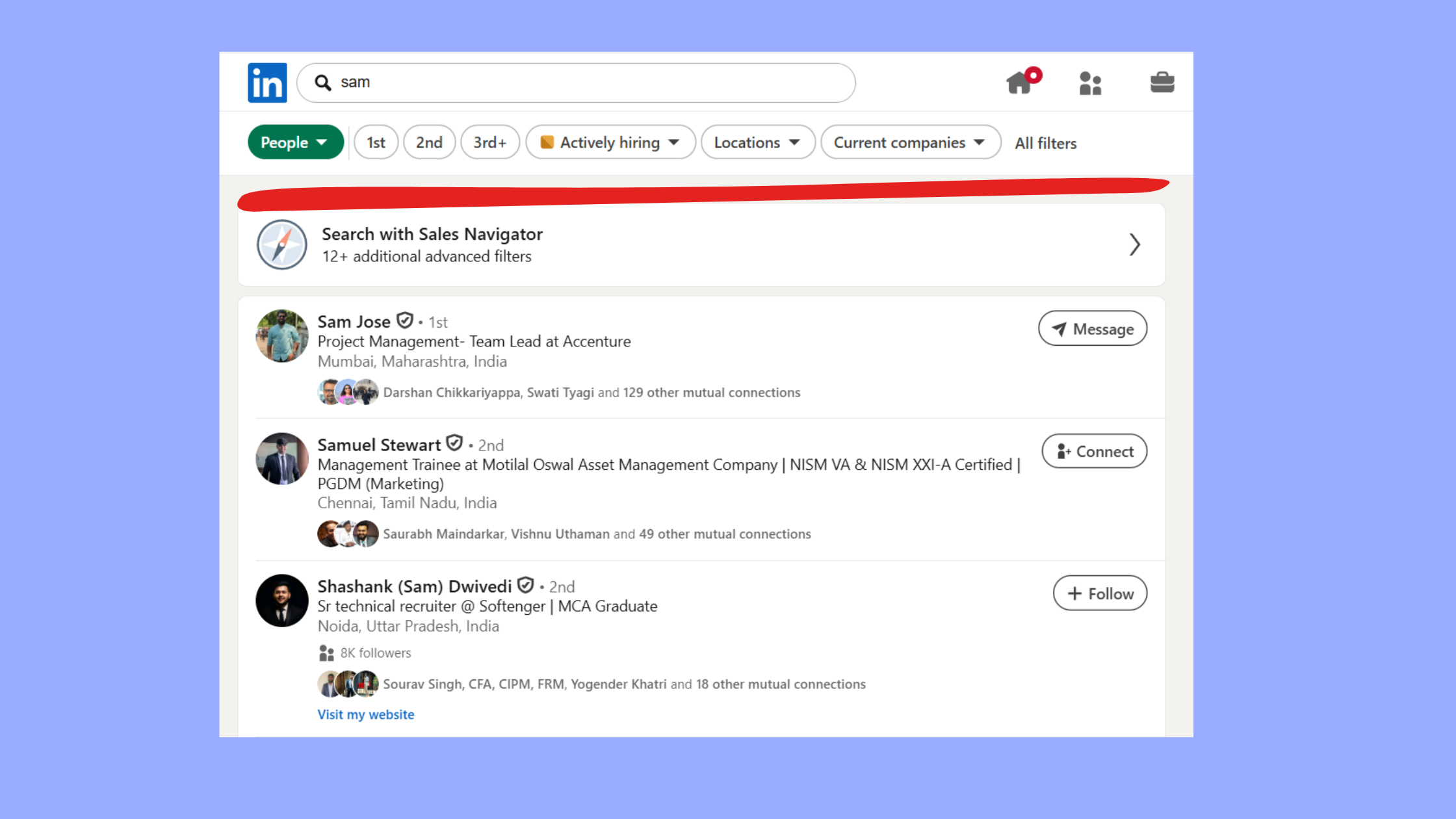Open the Home icon with notification badge
1456x819 pixels.
coord(1022,82)
